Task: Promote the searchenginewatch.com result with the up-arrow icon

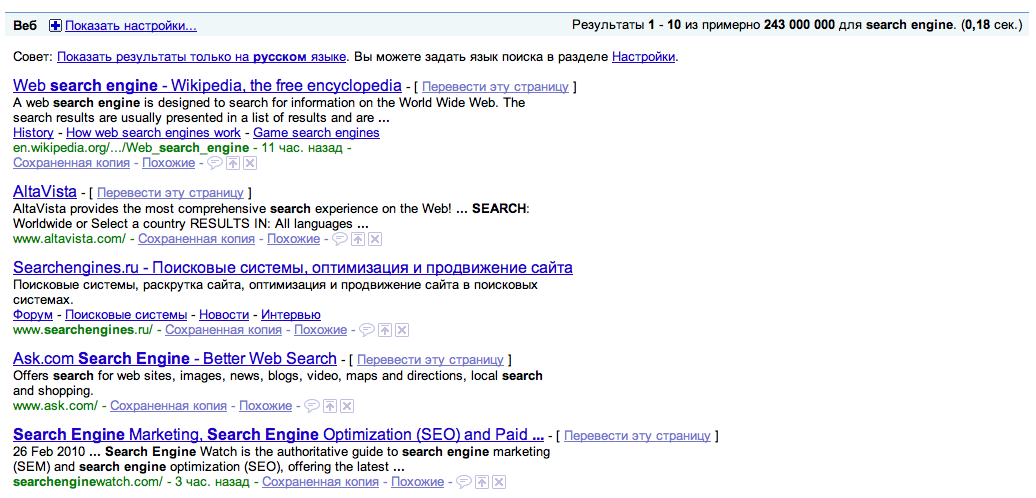Action: click(482, 481)
